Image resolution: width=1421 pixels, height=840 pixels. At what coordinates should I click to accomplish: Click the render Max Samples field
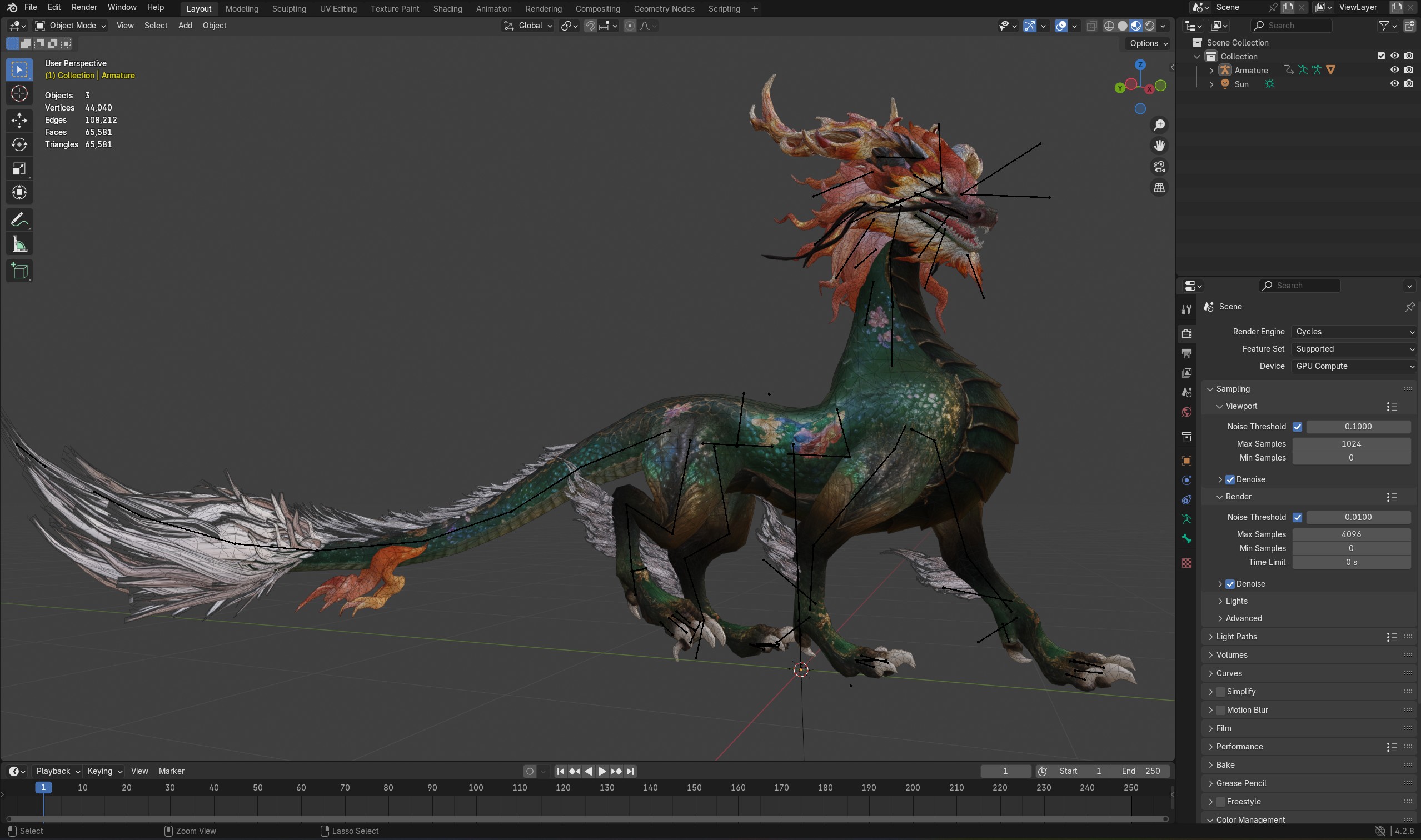[x=1351, y=534]
